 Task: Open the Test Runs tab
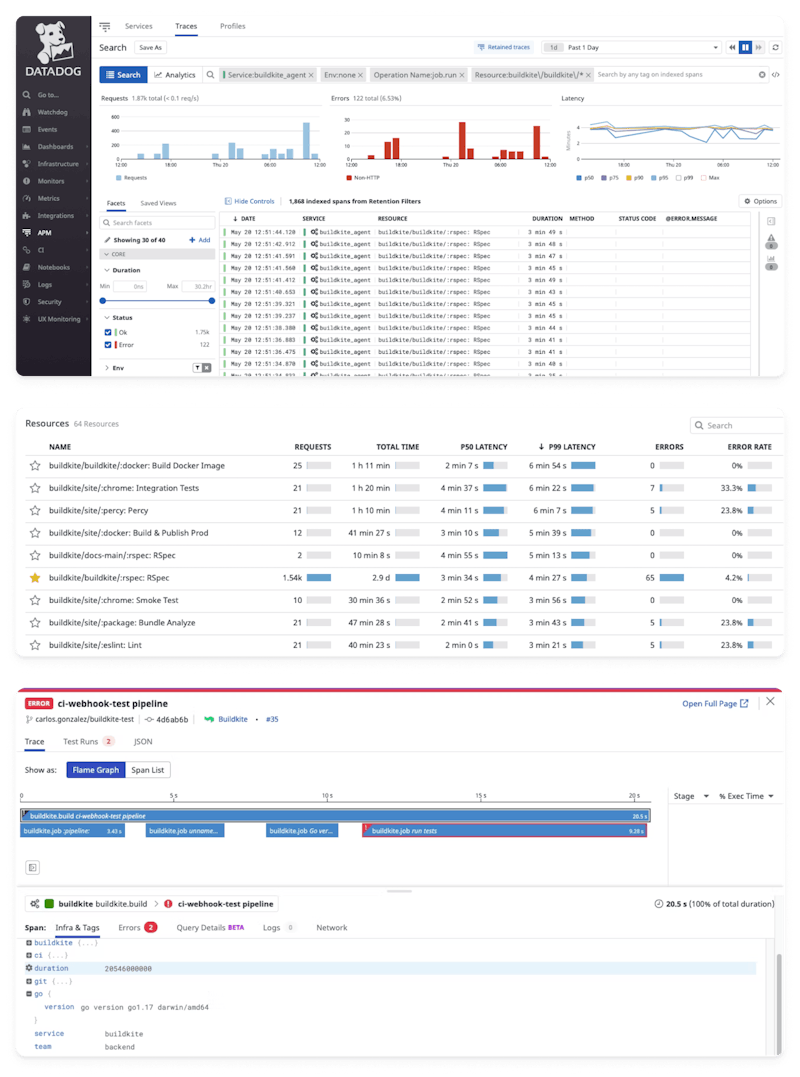tap(88, 741)
